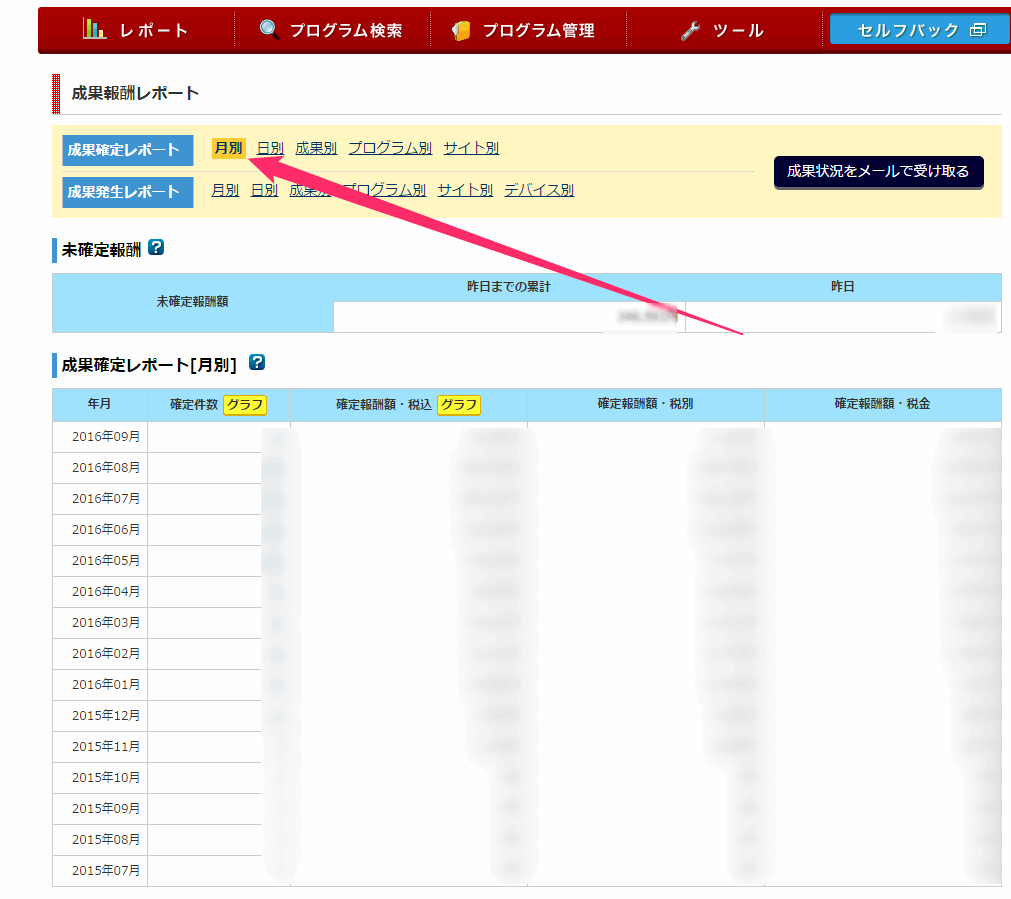Open サイト別 in the 成果確定レポート row
1011x899 pixels.
coord(471,148)
